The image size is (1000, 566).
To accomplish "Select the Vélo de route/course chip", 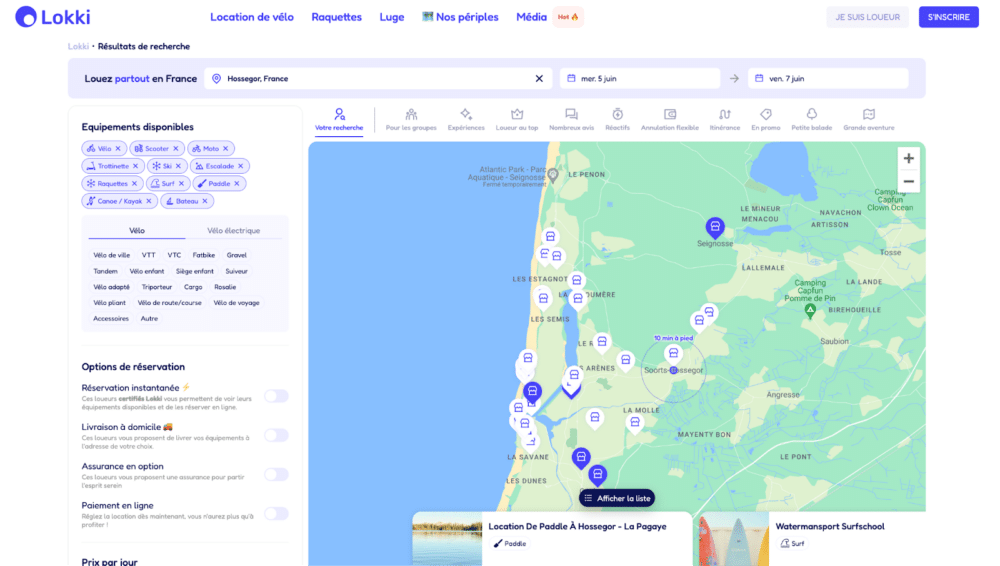I will 170,303.
